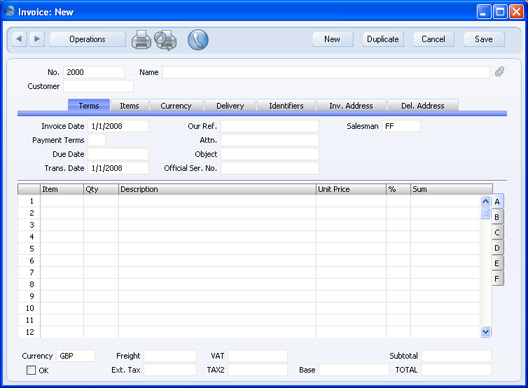Minimize the Invoice window

[x=484, y=12]
